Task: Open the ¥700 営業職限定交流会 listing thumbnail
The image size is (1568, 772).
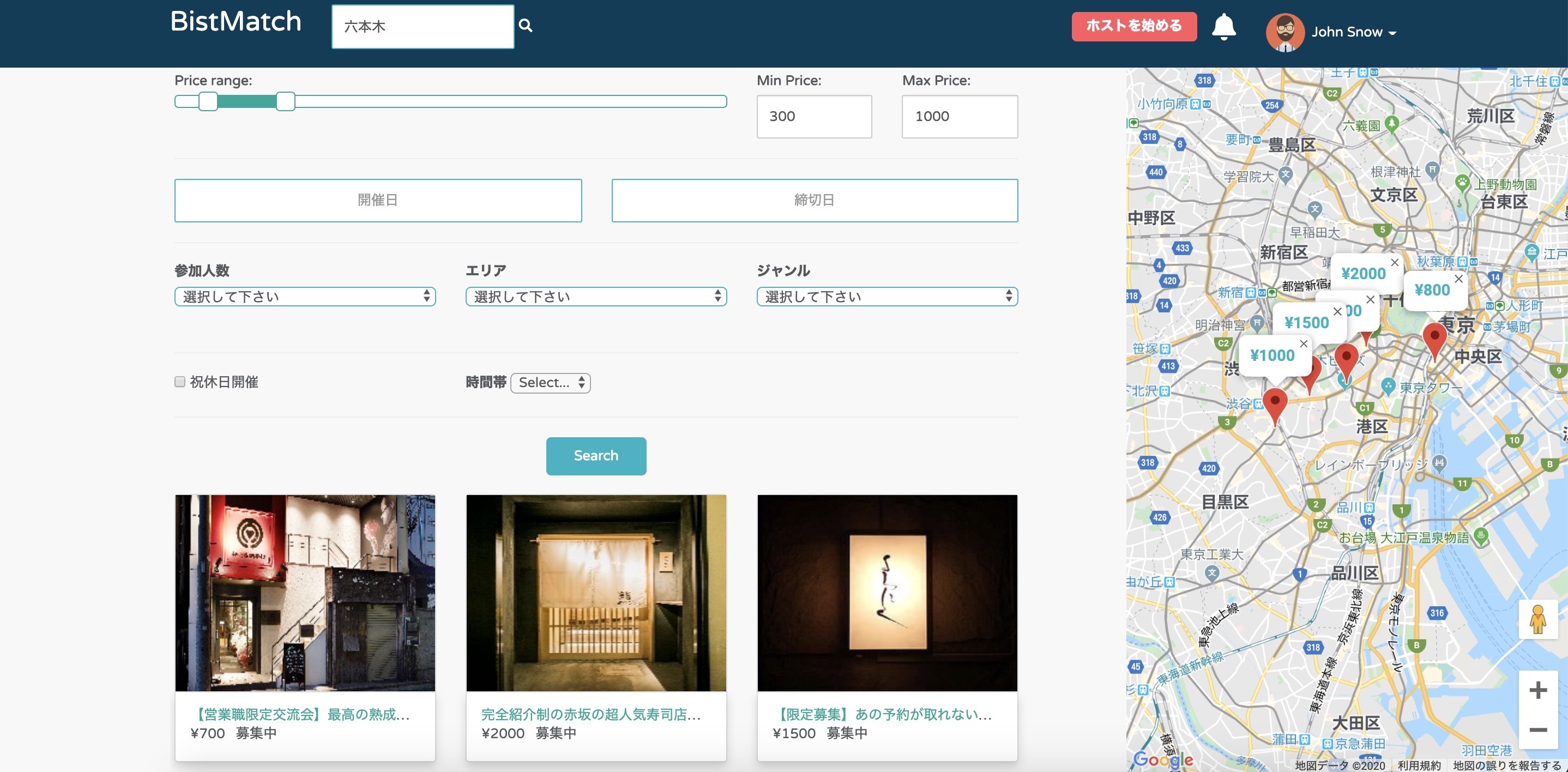Action: pyautogui.click(x=305, y=593)
